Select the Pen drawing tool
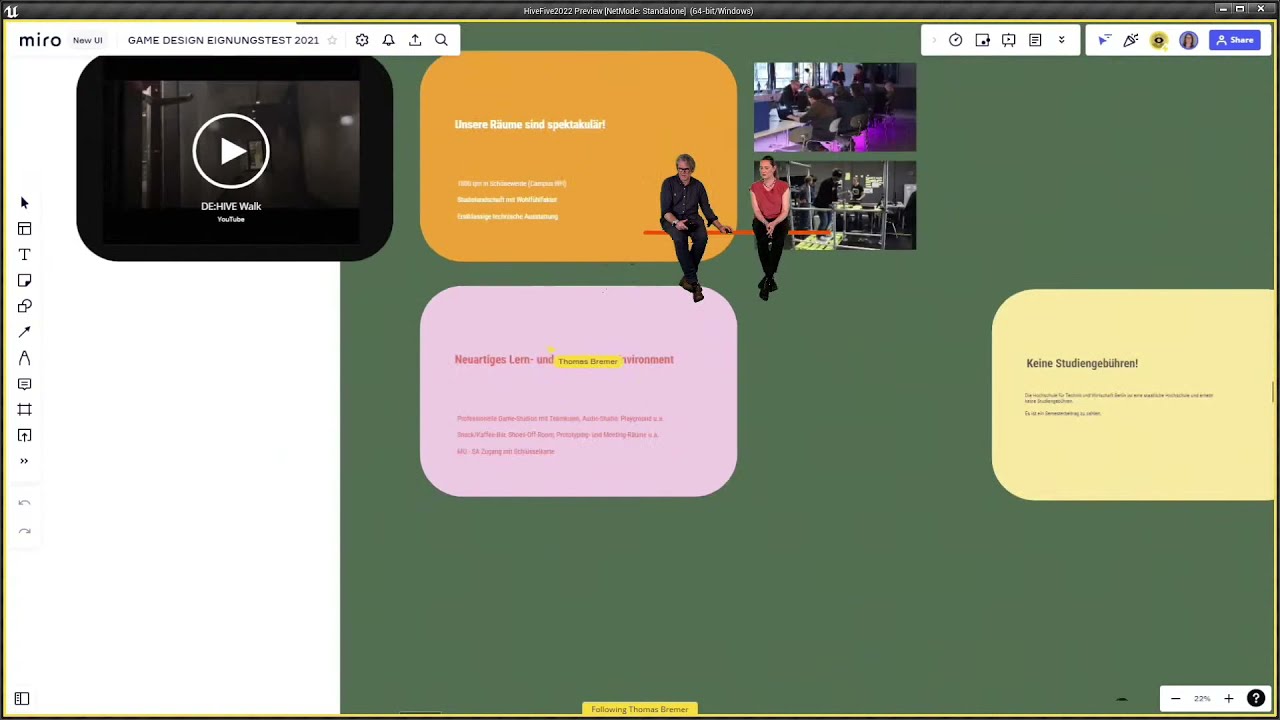This screenshot has height=720, width=1280. pos(25,358)
